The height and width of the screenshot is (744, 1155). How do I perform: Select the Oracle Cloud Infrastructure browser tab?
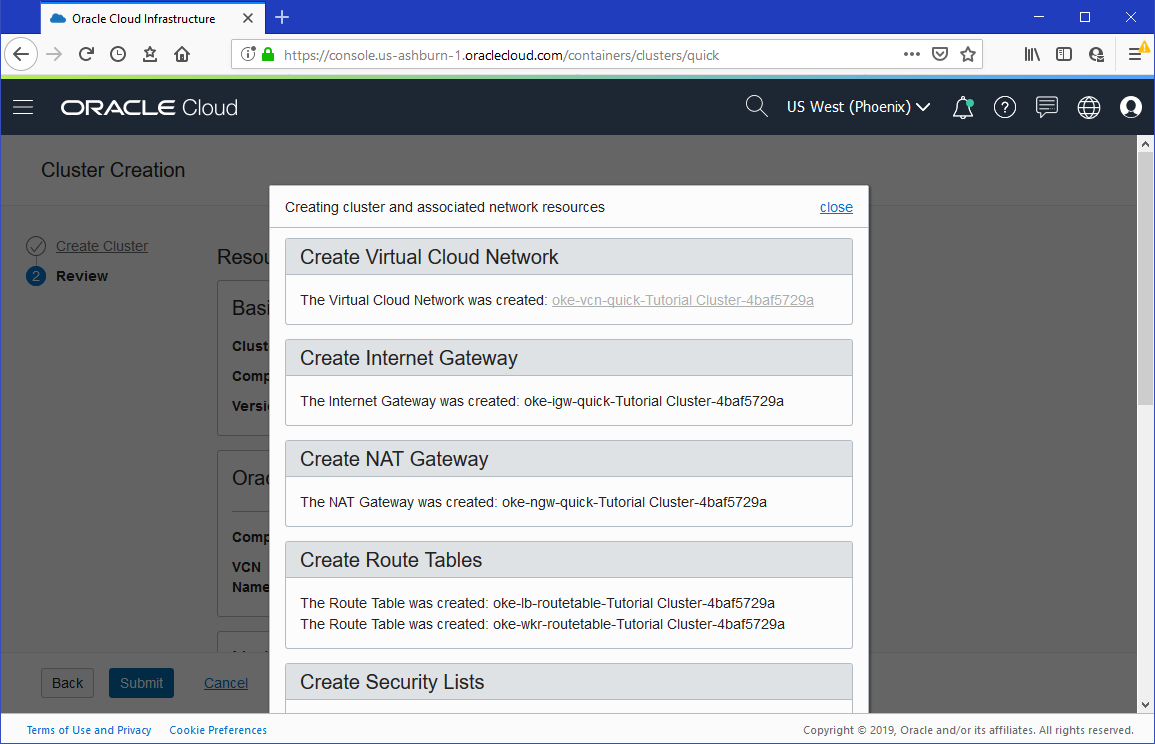coord(143,18)
